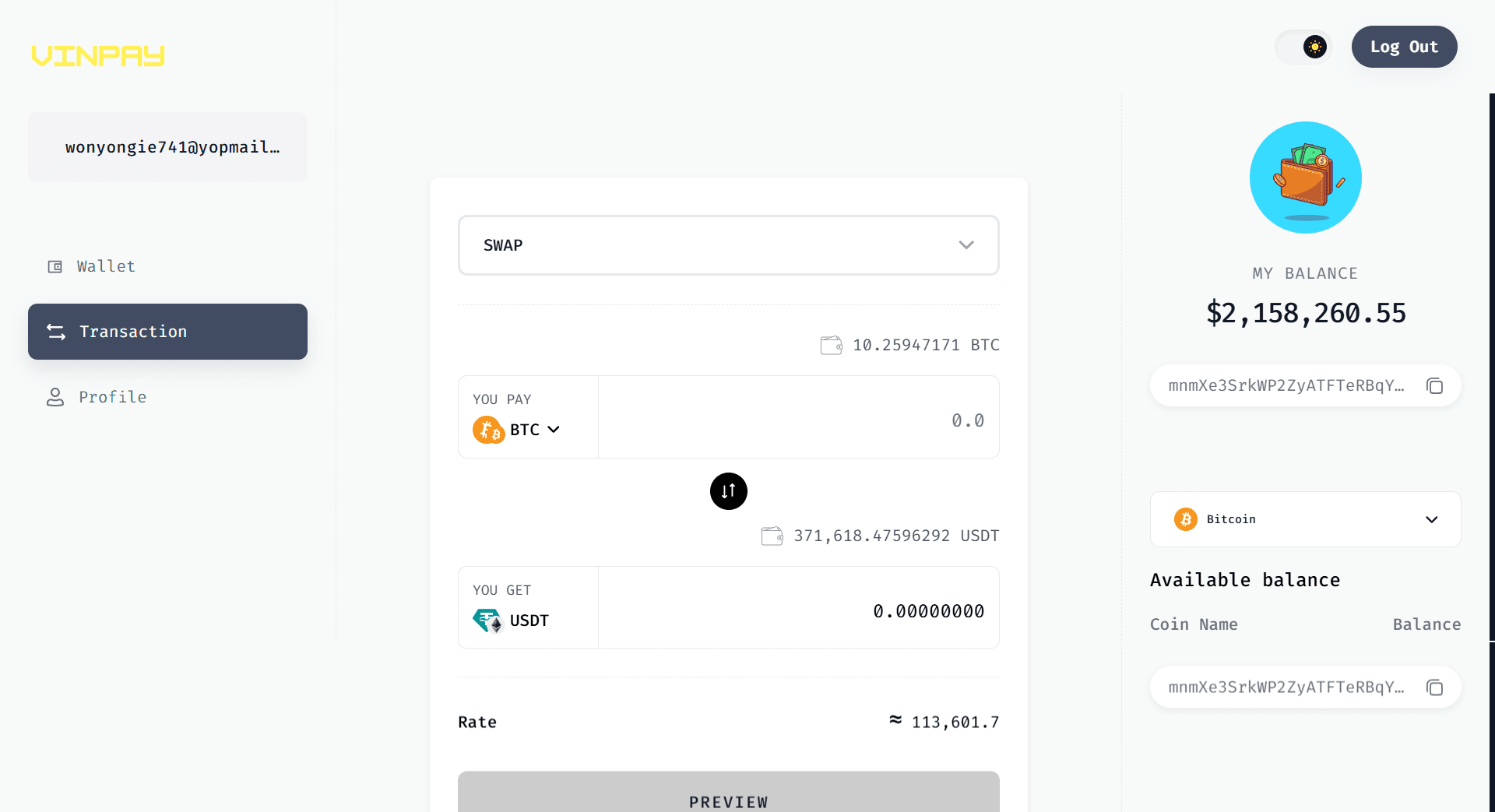Click the Wallet sidebar icon
1495x812 pixels.
click(55, 266)
